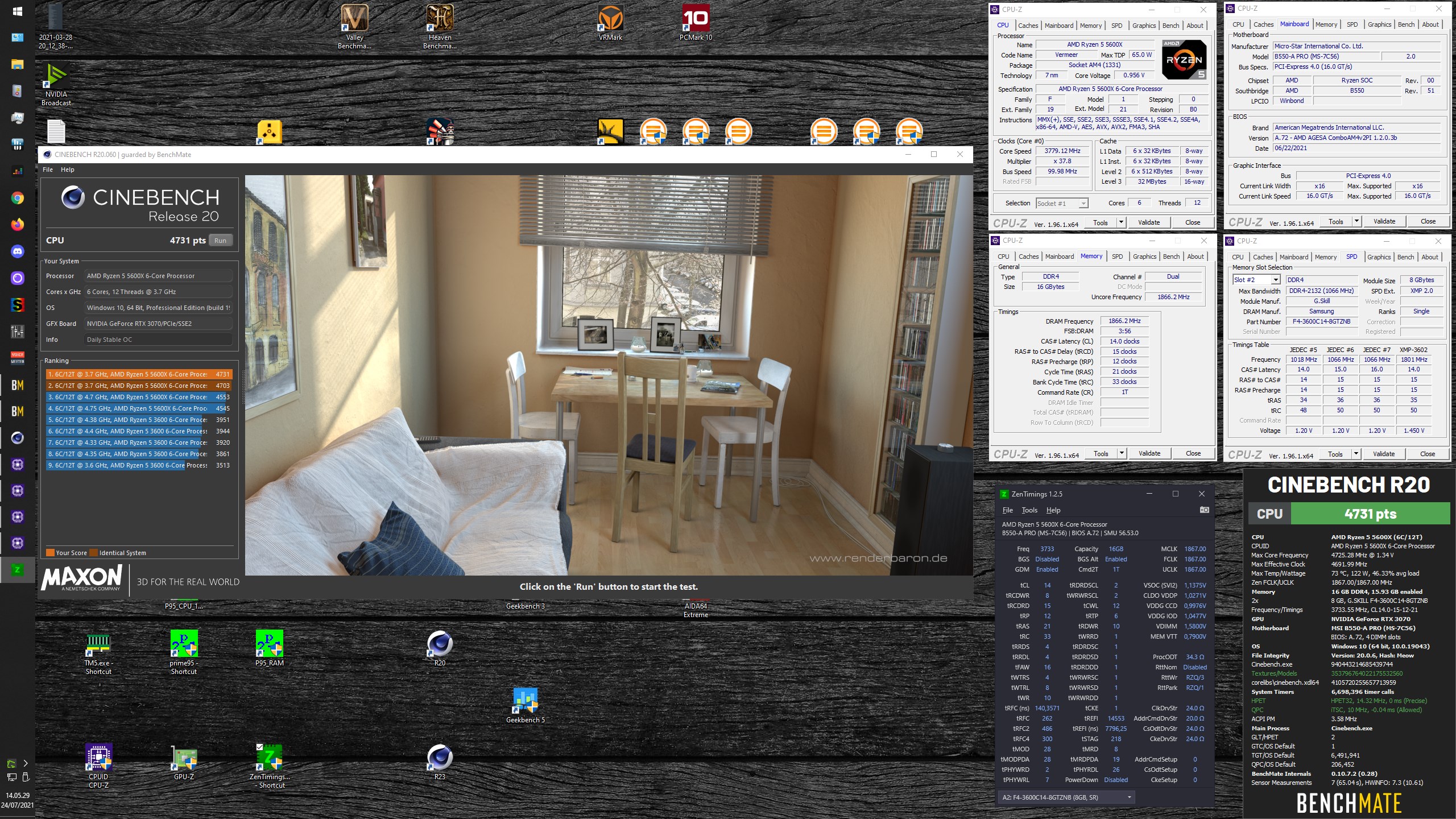Open the Heaven Benchmark desktop shortcut

click(440, 26)
